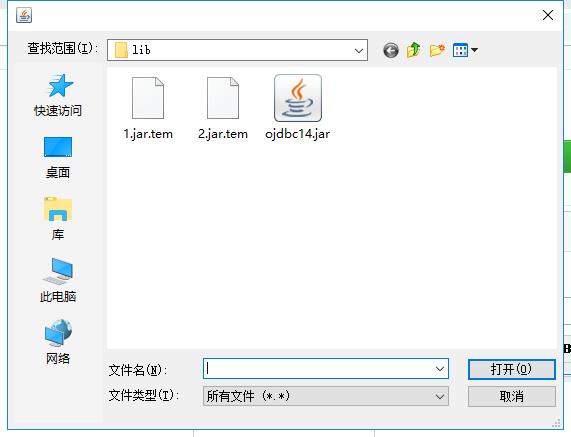Screen dimensions: 571x437
Task: Expand the view menu's small arrow
Action: pyautogui.click(x=474, y=50)
